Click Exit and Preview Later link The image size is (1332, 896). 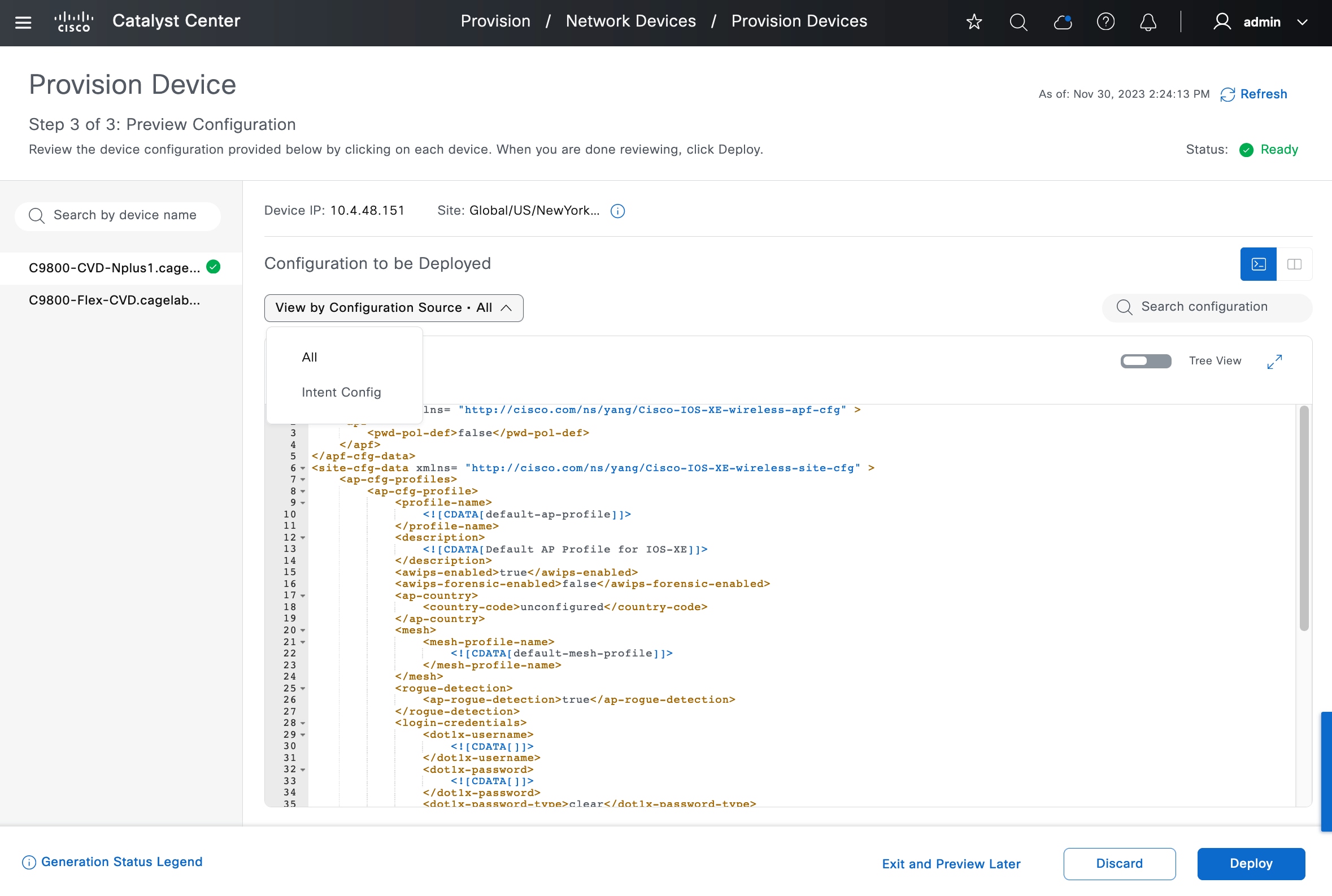[x=951, y=864]
